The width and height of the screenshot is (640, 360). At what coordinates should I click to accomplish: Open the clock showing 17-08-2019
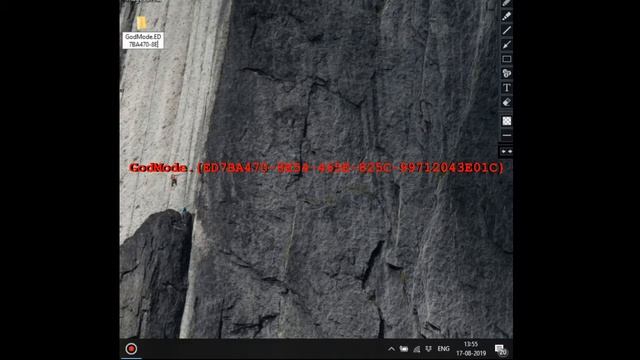[471, 349]
